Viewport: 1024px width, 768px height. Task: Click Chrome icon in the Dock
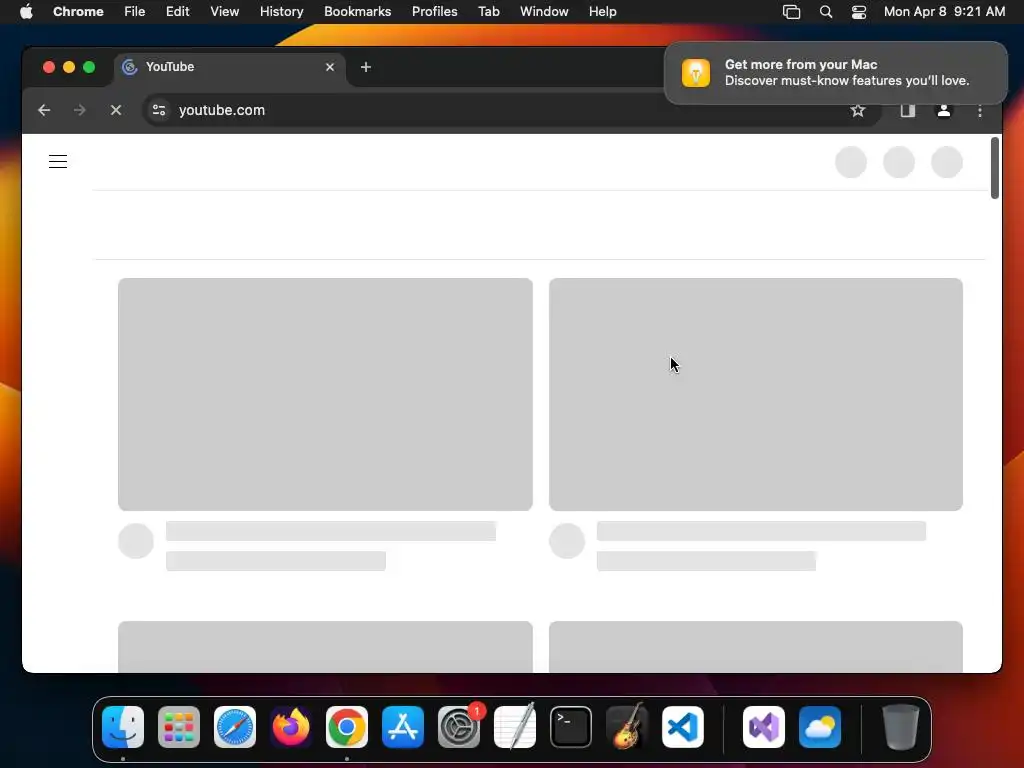point(347,727)
